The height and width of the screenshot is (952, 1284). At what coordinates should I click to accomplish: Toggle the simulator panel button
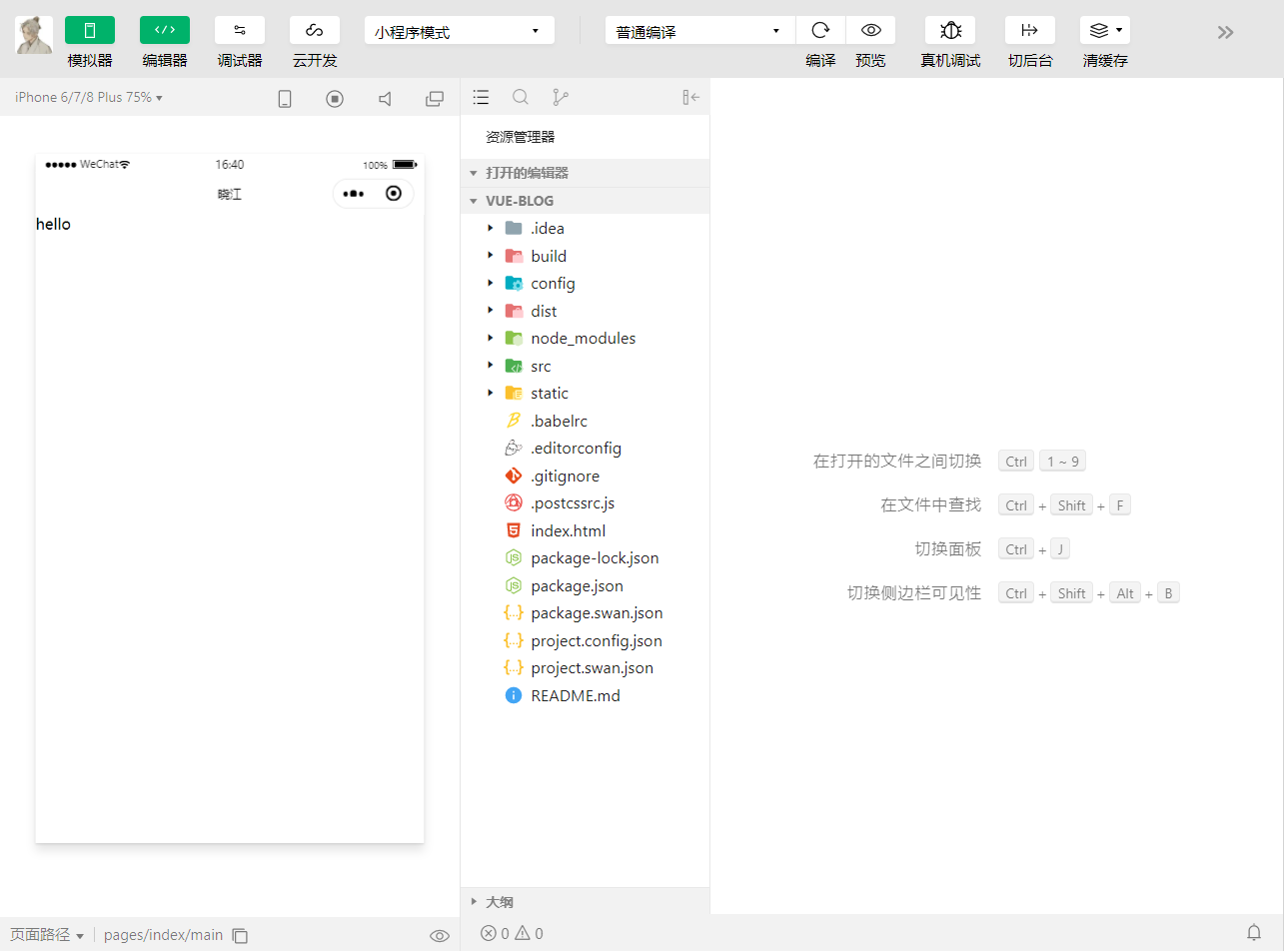click(90, 31)
